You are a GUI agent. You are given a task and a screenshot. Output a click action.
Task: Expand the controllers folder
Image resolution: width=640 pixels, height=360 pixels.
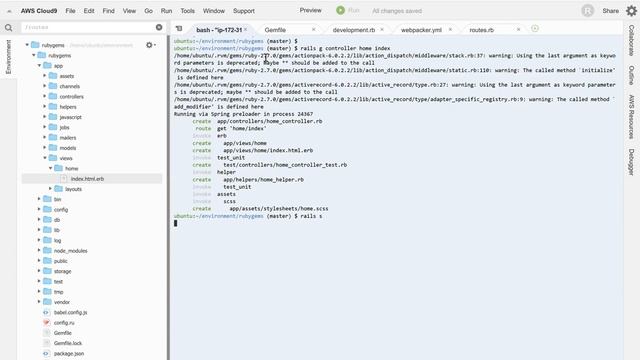45,96
